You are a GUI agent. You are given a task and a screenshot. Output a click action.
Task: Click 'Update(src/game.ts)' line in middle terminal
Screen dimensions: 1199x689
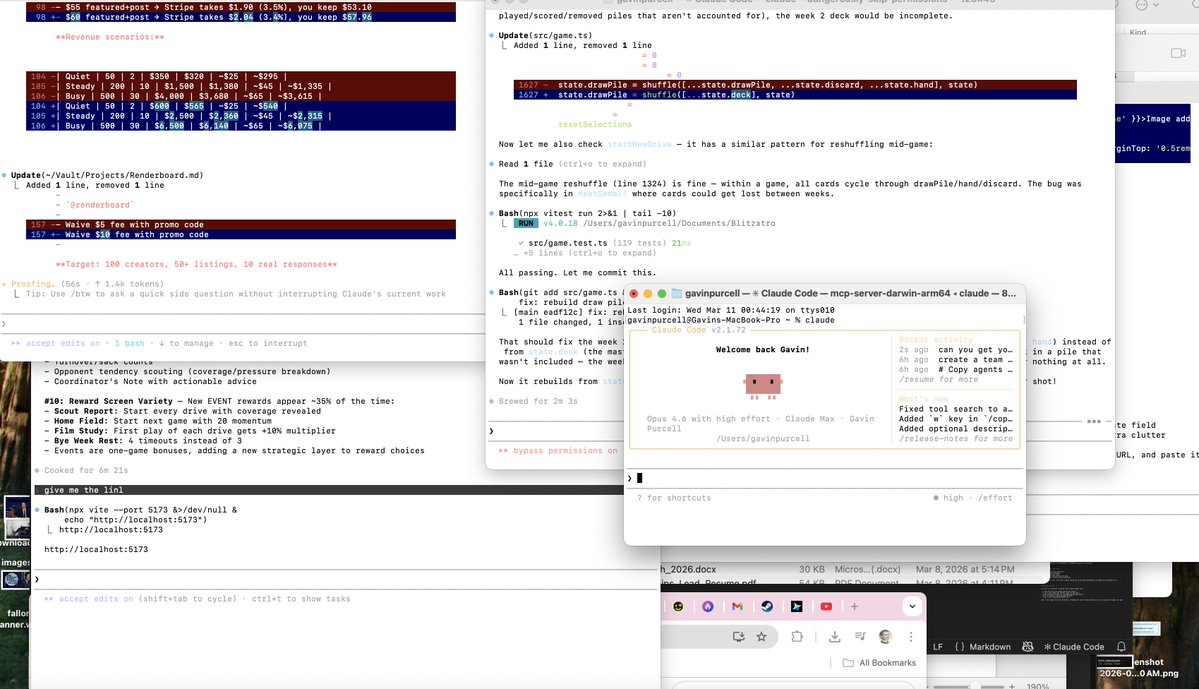pos(545,35)
